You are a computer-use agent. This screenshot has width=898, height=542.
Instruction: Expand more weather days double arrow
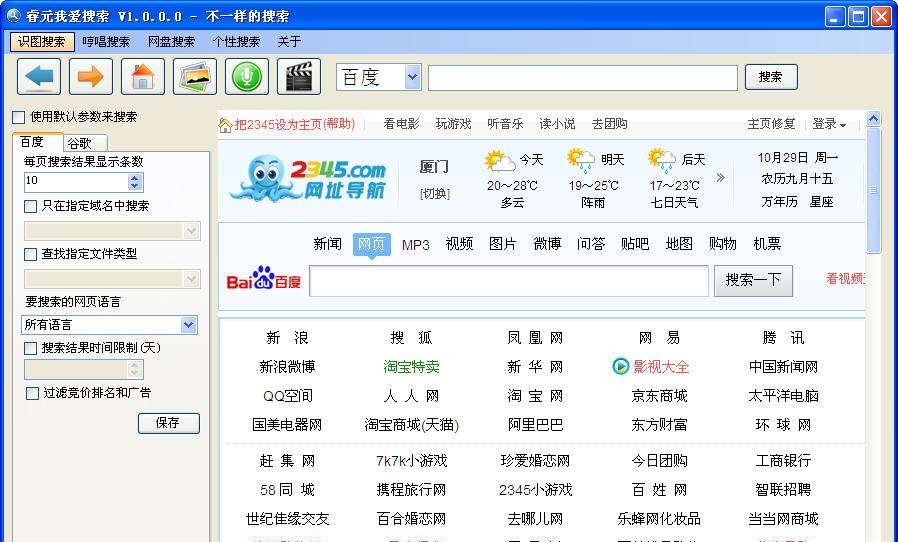(720, 178)
